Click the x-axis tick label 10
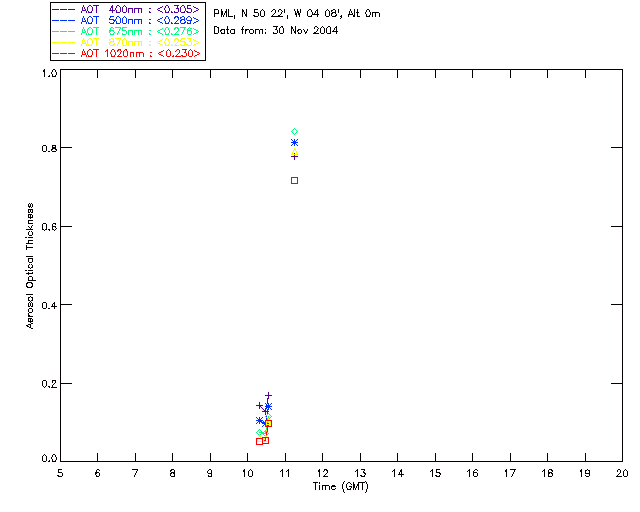This screenshot has height=512, width=640. (247, 473)
